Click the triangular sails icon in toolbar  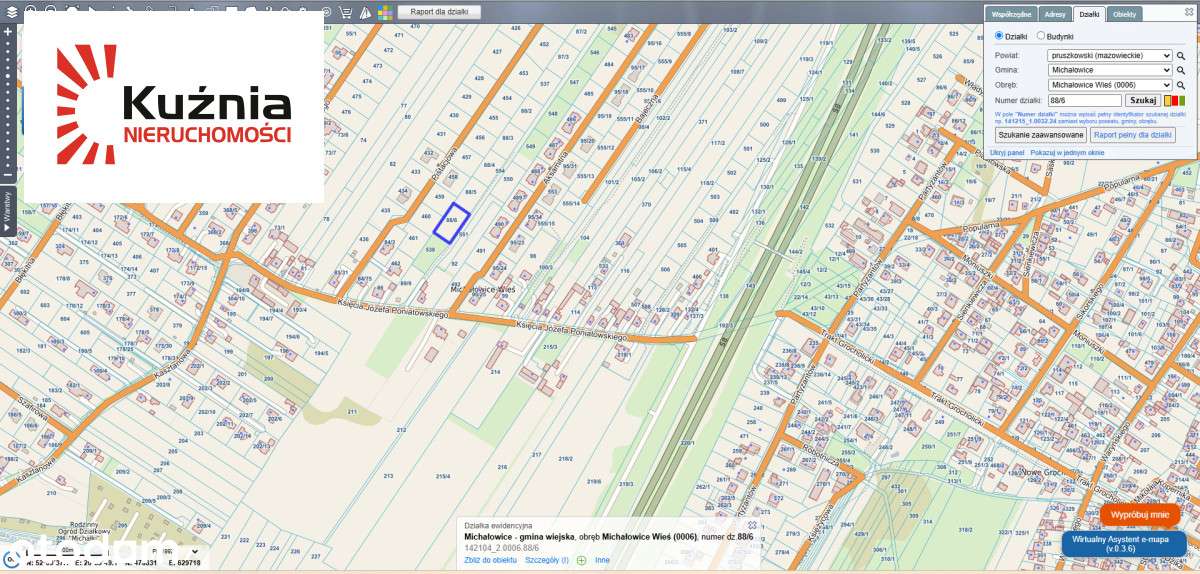point(365,12)
